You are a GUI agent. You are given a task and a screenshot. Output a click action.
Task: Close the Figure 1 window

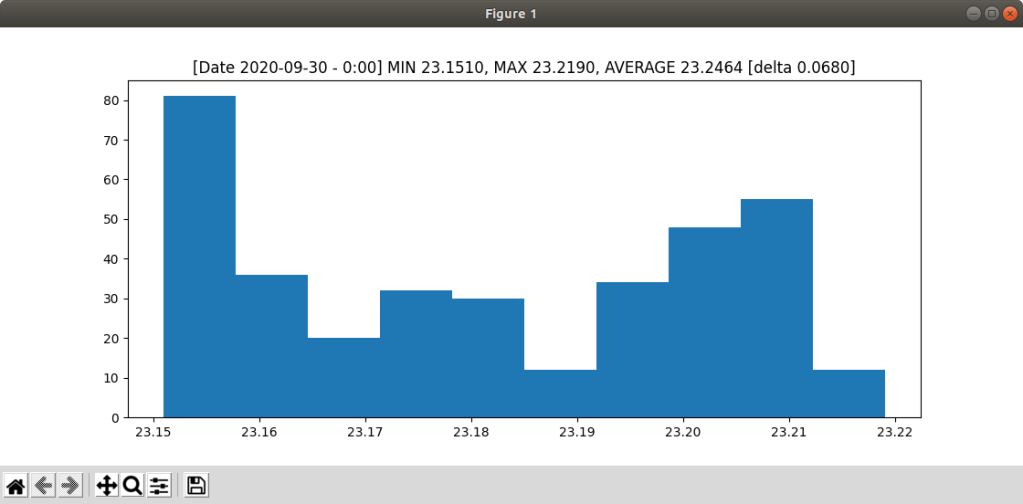pyautogui.click(x=1009, y=13)
